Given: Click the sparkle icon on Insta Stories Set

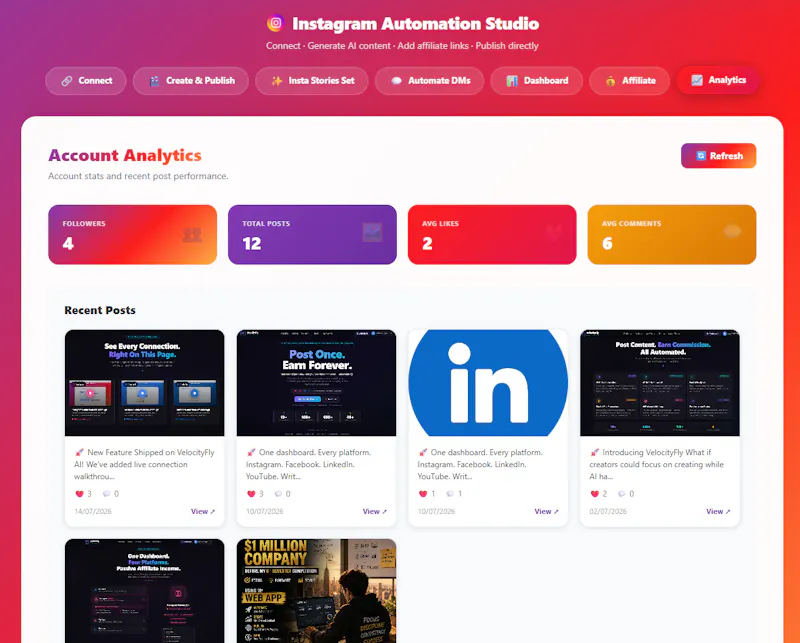Looking at the screenshot, I should tap(277, 81).
